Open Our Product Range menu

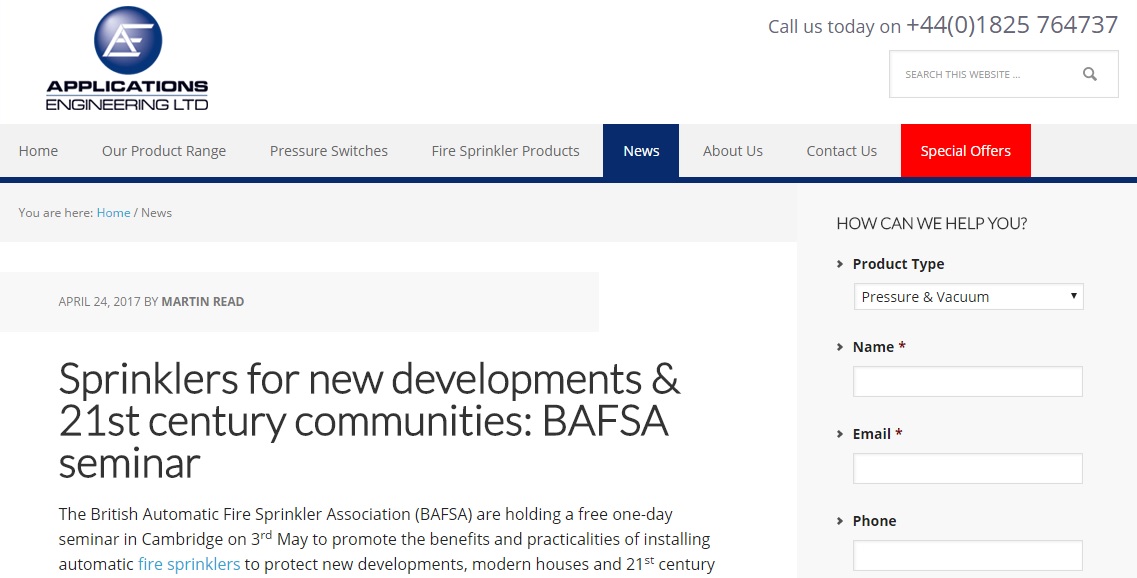pyautogui.click(x=164, y=151)
